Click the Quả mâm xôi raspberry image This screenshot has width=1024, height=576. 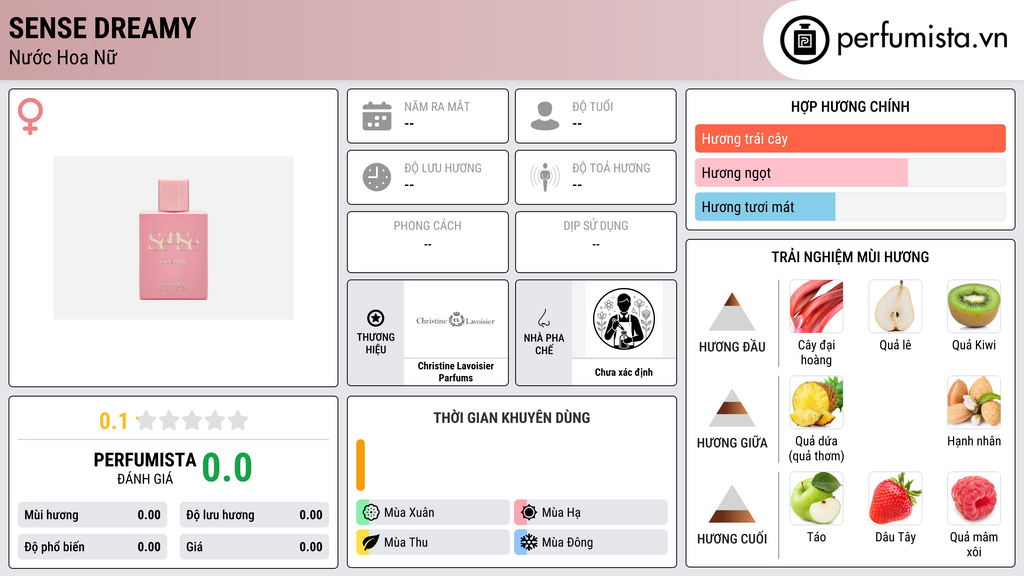974,498
